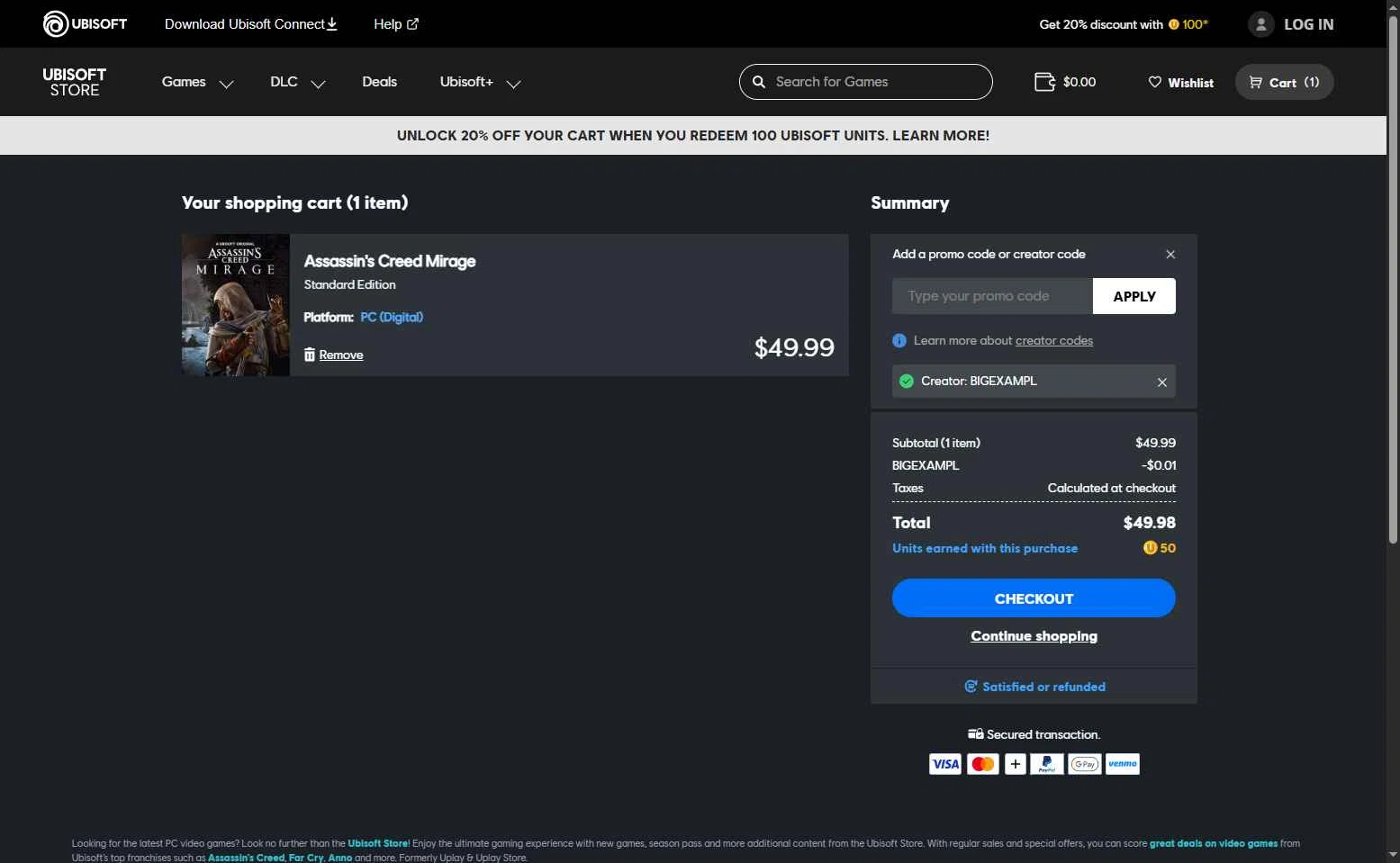Click the Secured transaction lock icon
Viewport: 1400px width, 863px height.
coord(975,733)
